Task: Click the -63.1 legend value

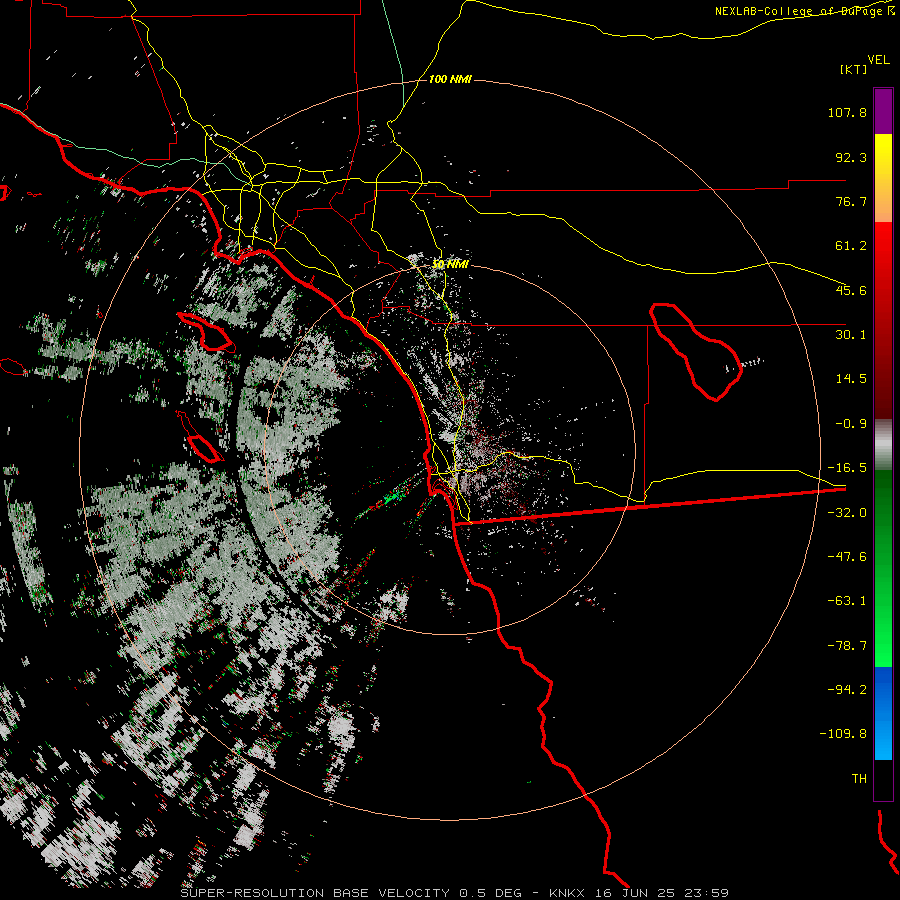Action: [847, 601]
